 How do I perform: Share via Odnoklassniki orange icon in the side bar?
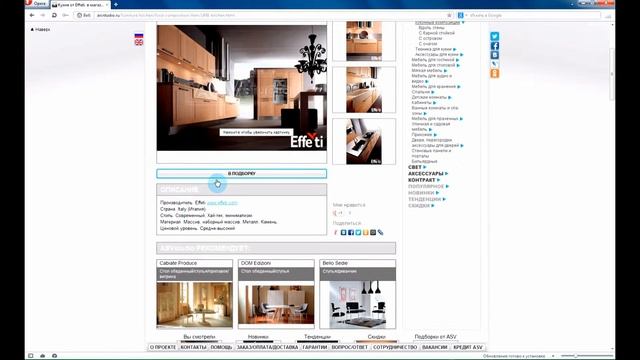click(495, 73)
